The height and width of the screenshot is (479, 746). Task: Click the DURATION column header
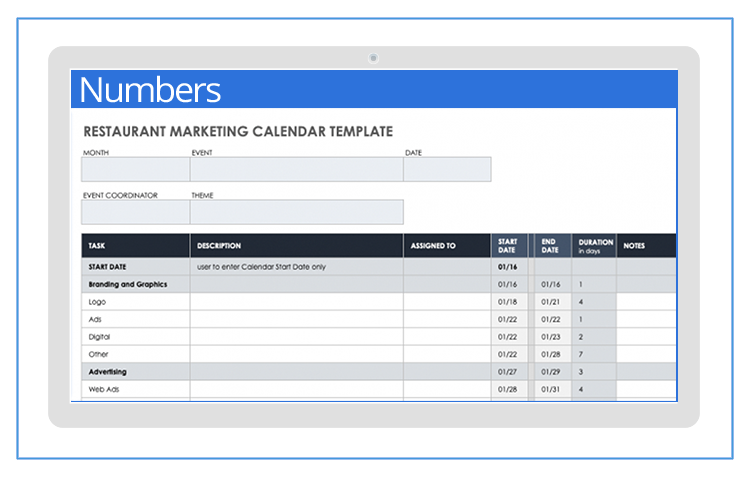coord(594,246)
